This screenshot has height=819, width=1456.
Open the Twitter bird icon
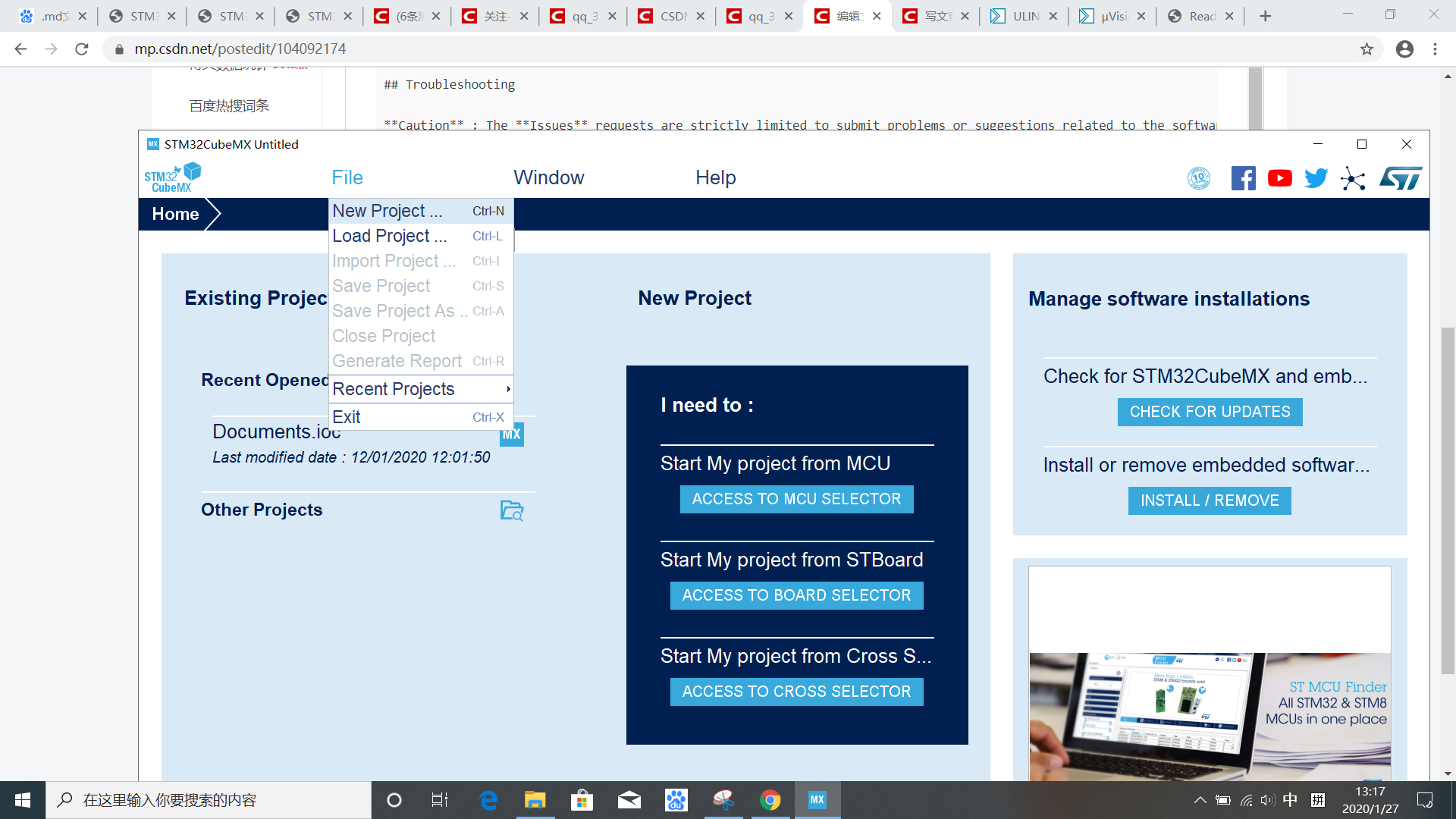(1316, 178)
